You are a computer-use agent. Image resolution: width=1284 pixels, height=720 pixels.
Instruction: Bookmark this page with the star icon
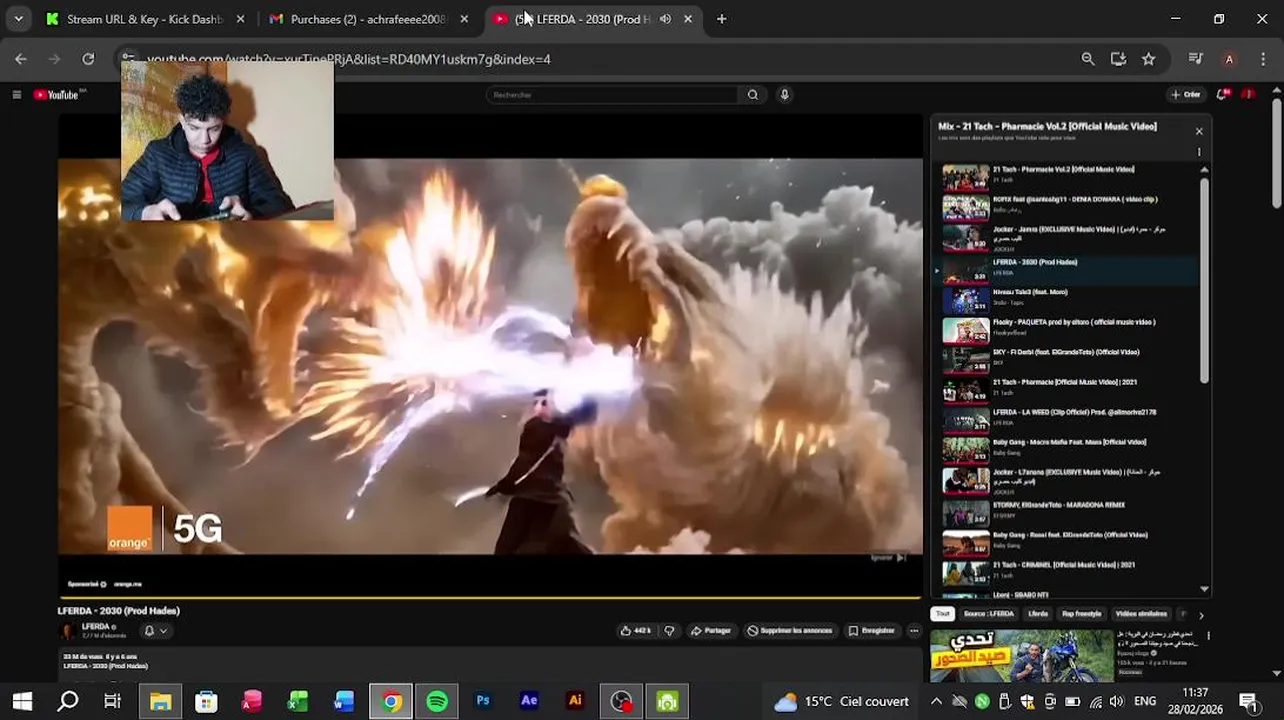coord(1149,59)
